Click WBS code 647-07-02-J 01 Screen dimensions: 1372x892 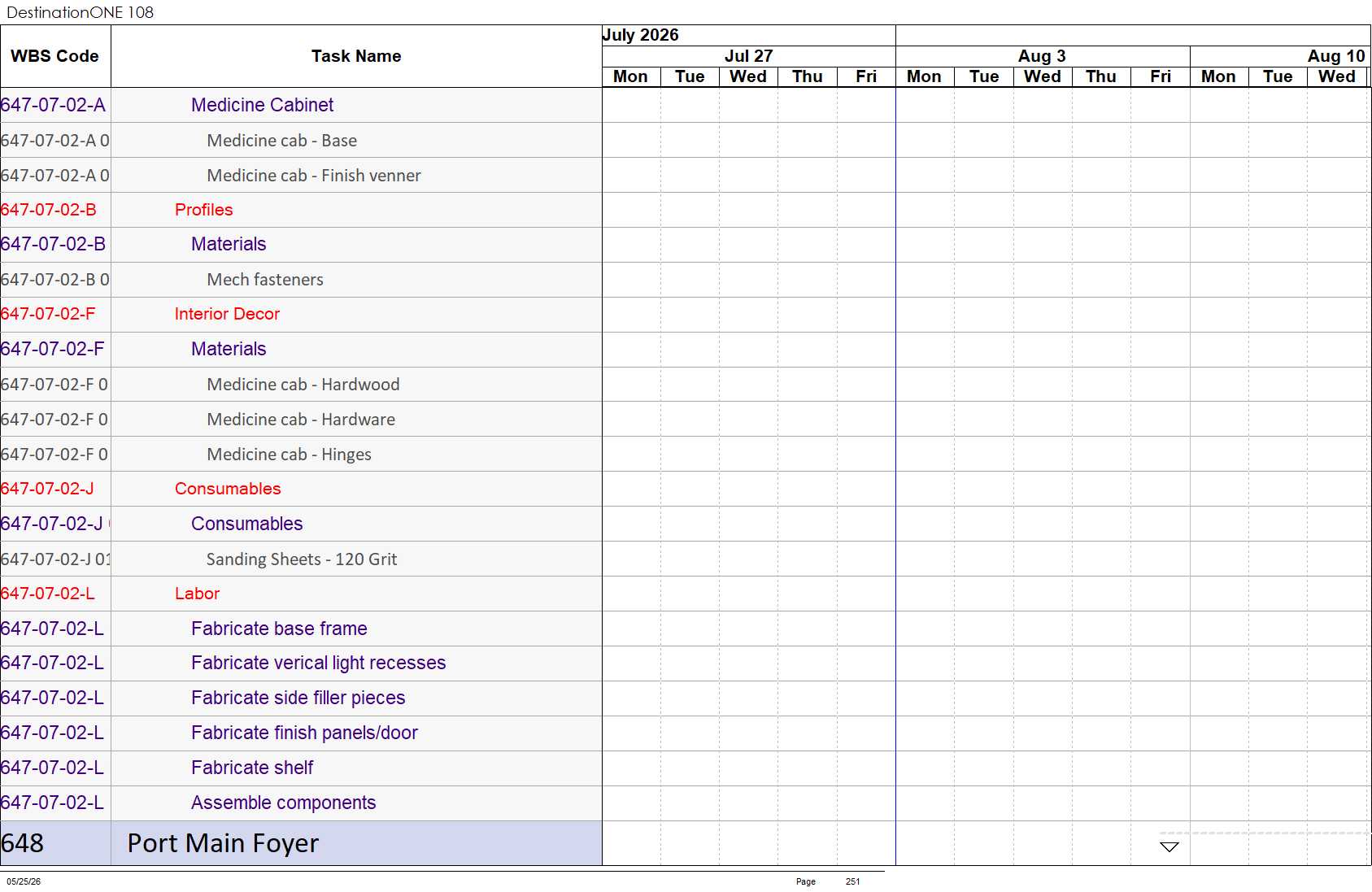click(55, 559)
